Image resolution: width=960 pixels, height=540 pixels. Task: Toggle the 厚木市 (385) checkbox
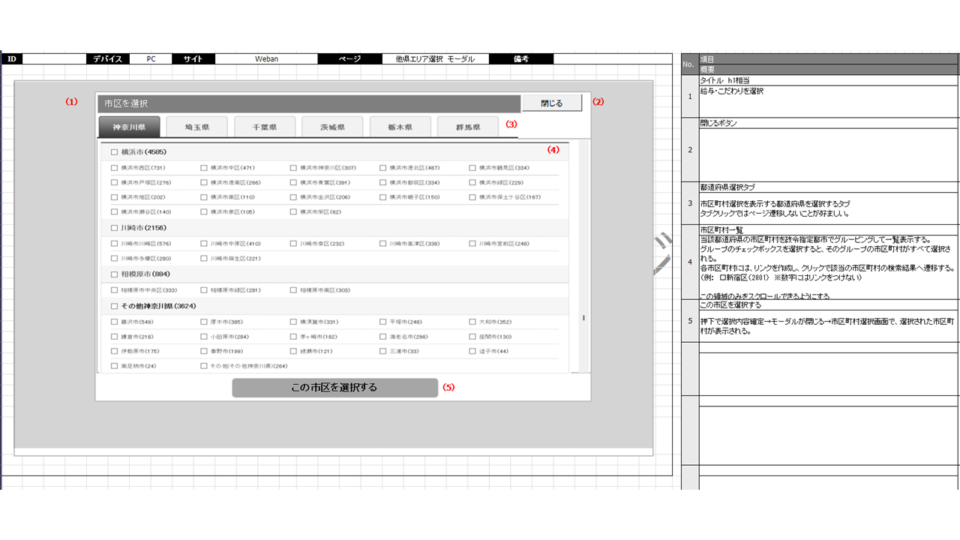click(204, 322)
